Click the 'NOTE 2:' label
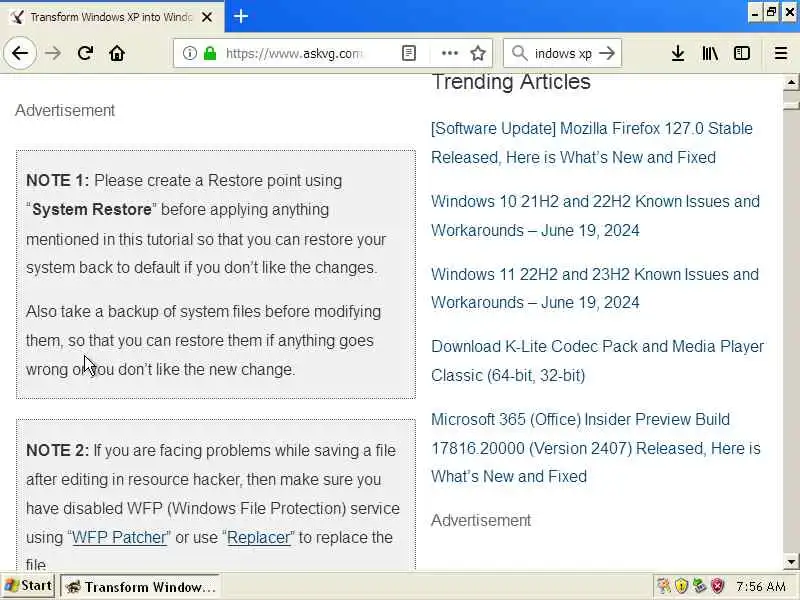This screenshot has width=800, height=600. (x=58, y=451)
